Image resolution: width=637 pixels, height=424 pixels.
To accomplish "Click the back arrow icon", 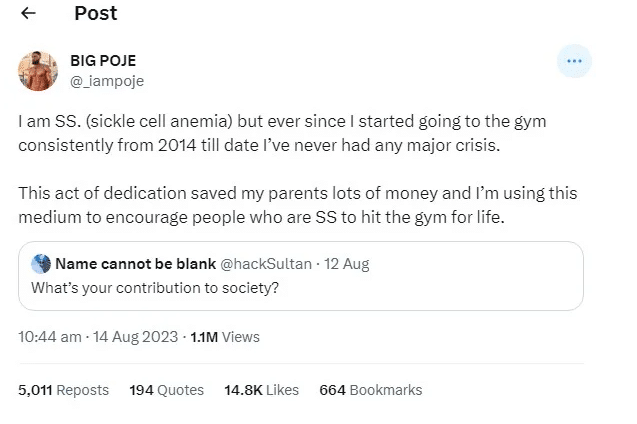I will click(29, 14).
